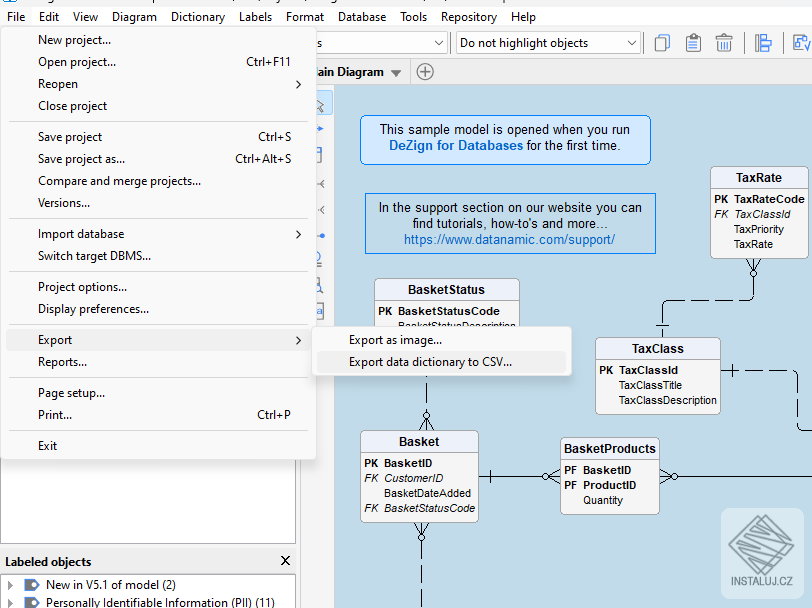Select the TaxRate entity header
Viewport: 812px width, 608px height.
(x=759, y=178)
